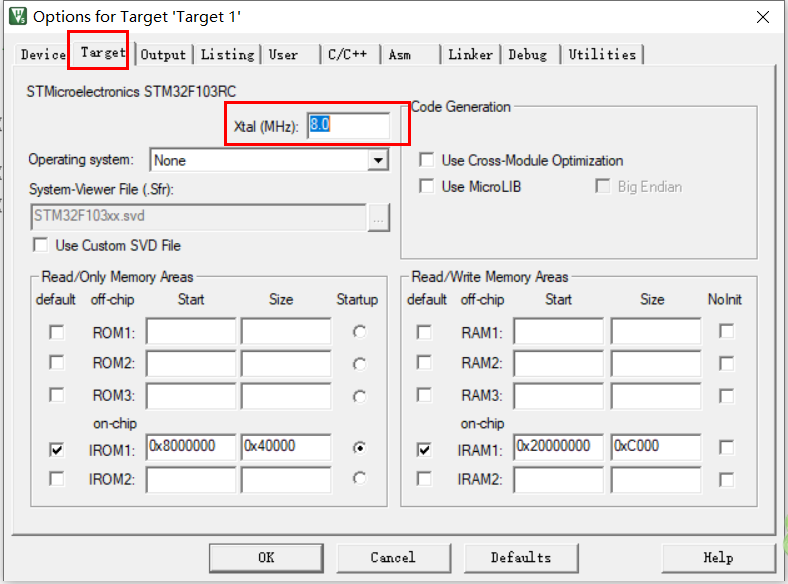Viewport: 788px width, 584px height.
Task: Select the IROM1 Startup radio button
Action: click(x=359, y=447)
